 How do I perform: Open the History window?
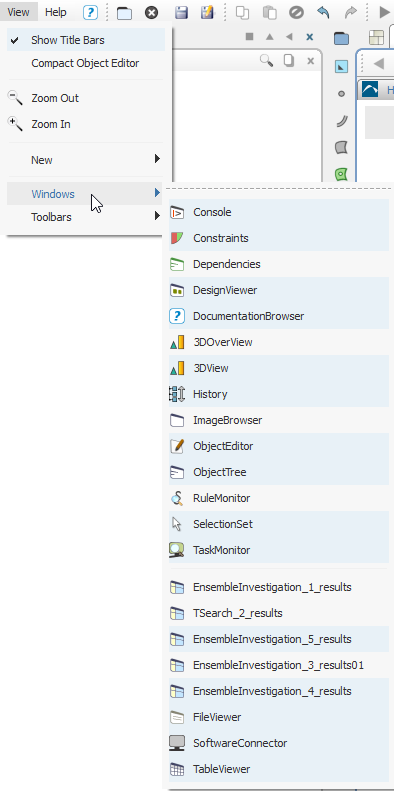[x=278, y=394]
